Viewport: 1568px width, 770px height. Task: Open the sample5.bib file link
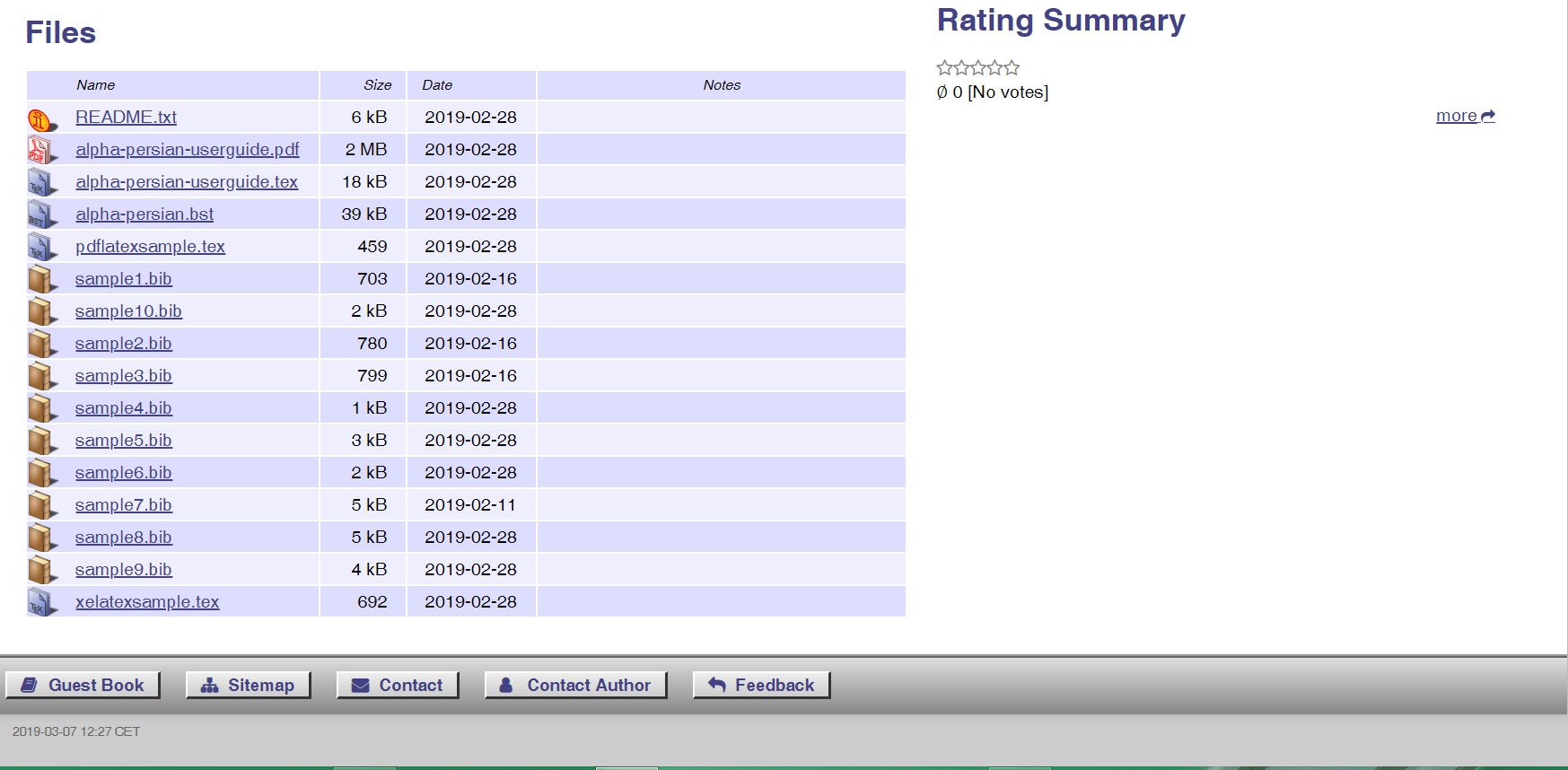coord(123,441)
